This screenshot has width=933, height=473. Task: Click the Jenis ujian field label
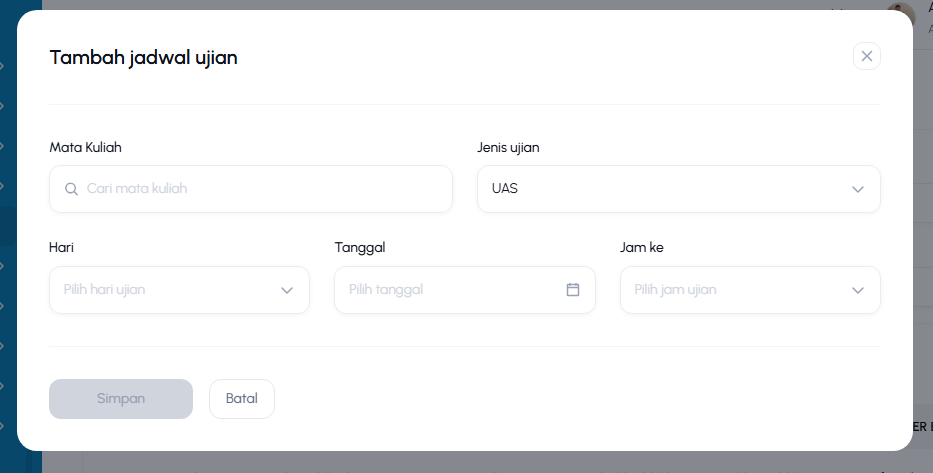pyautogui.click(x=508, y=148)
